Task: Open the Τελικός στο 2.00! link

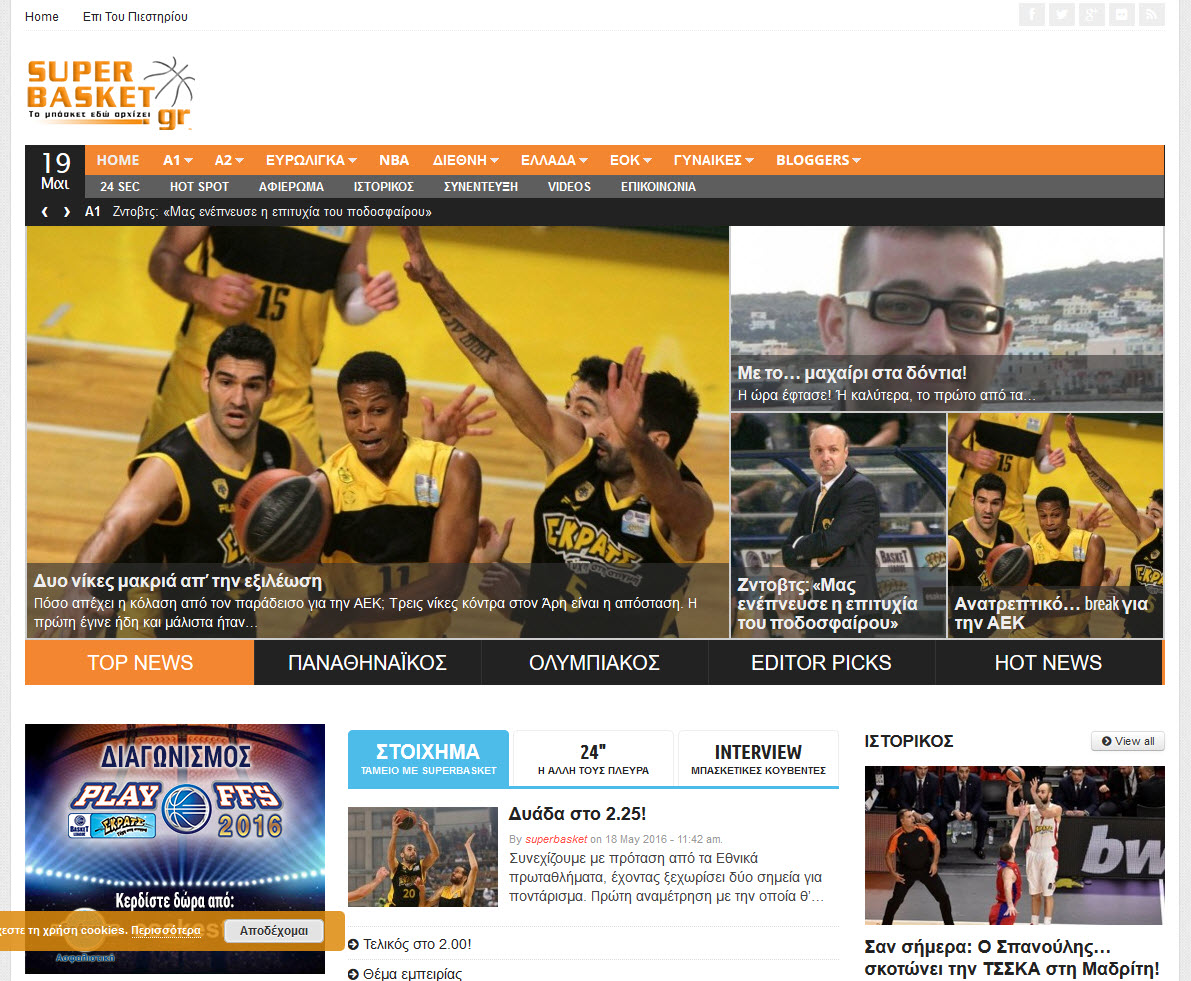Action: click(x=417, y=945)
